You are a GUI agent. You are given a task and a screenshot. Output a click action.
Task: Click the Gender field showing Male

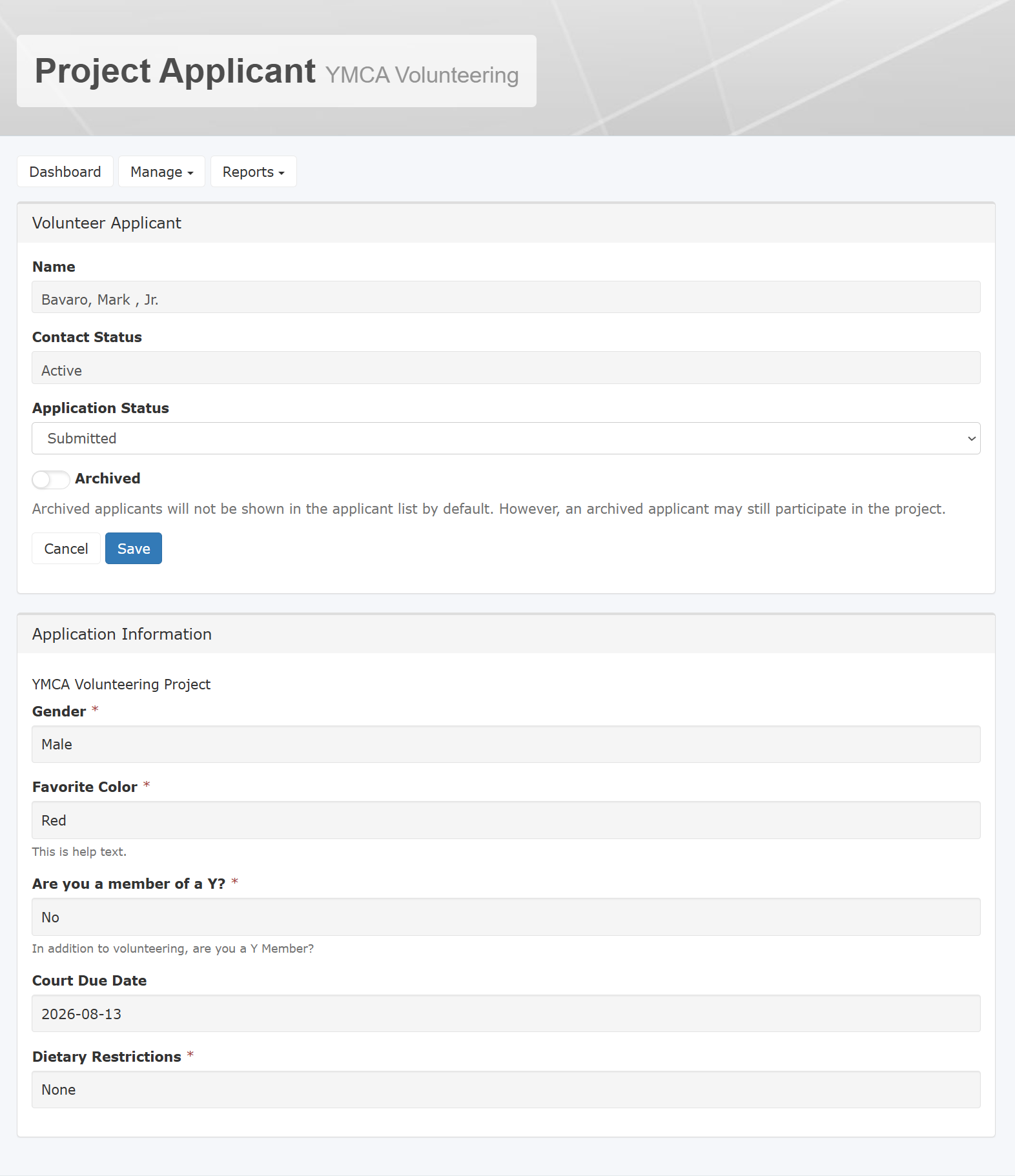506,744
